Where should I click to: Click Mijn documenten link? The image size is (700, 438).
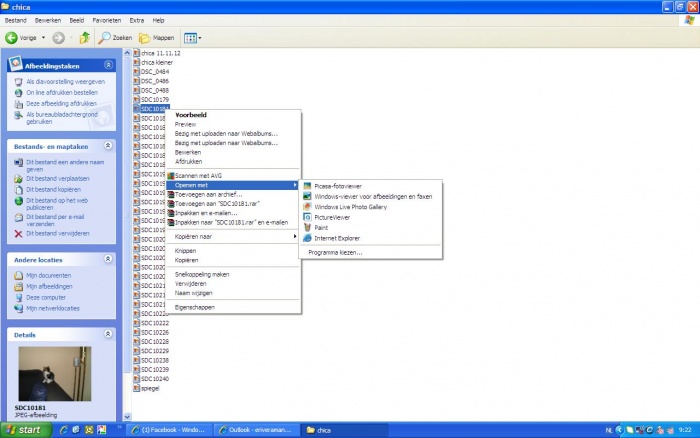[48, 275]
